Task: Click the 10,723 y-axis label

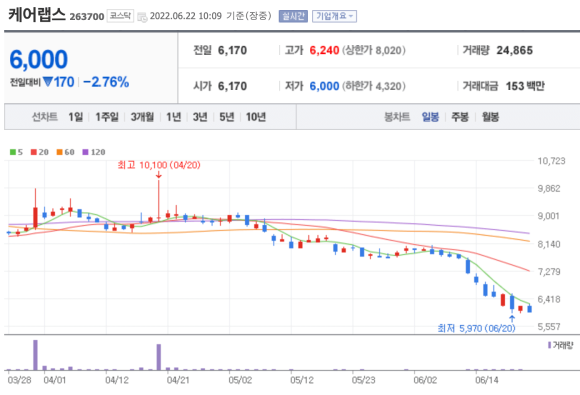Action: pyautogui.click(x=551, y=161)
